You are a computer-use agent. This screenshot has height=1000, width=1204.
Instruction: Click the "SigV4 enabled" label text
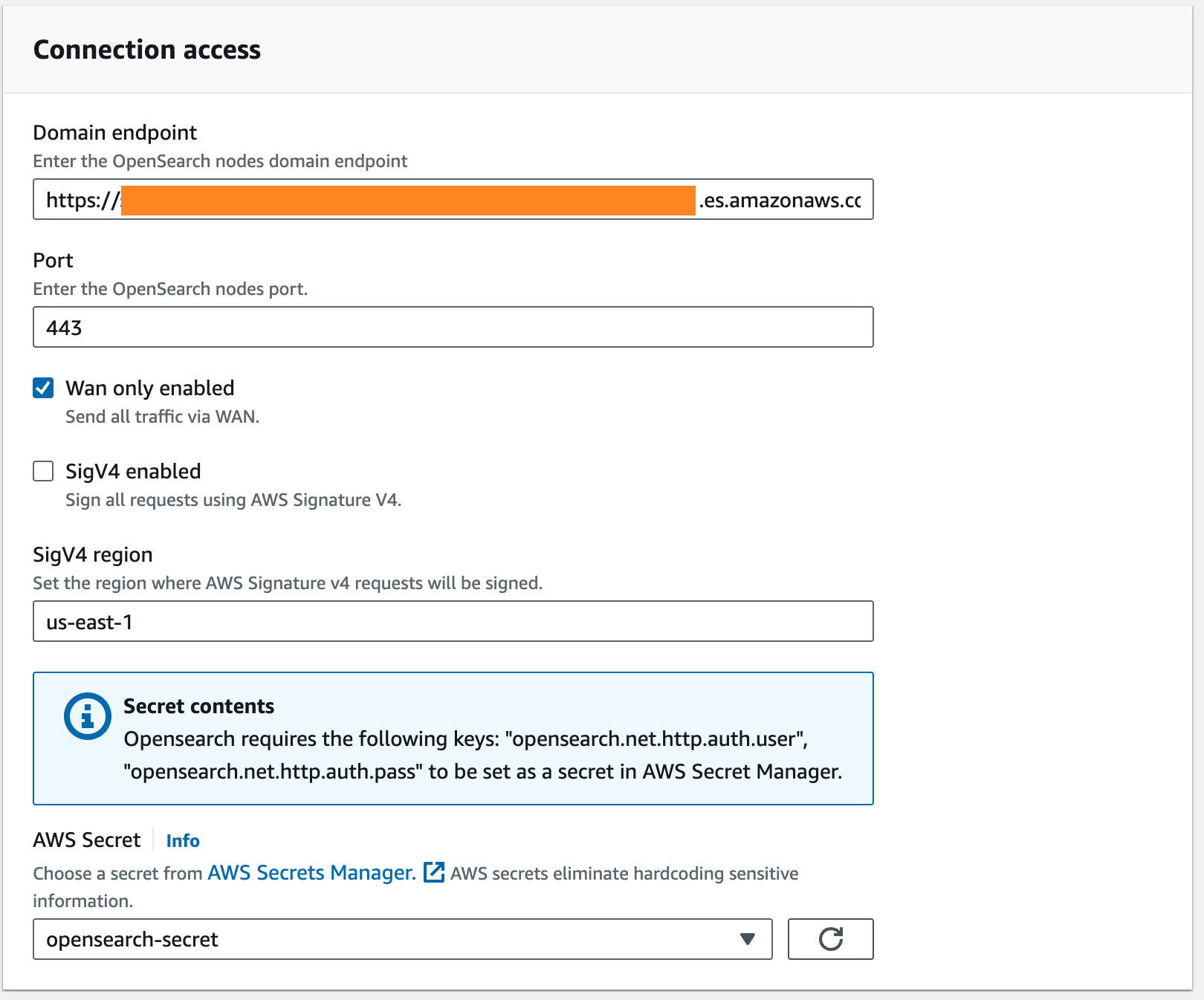point(133,471)
